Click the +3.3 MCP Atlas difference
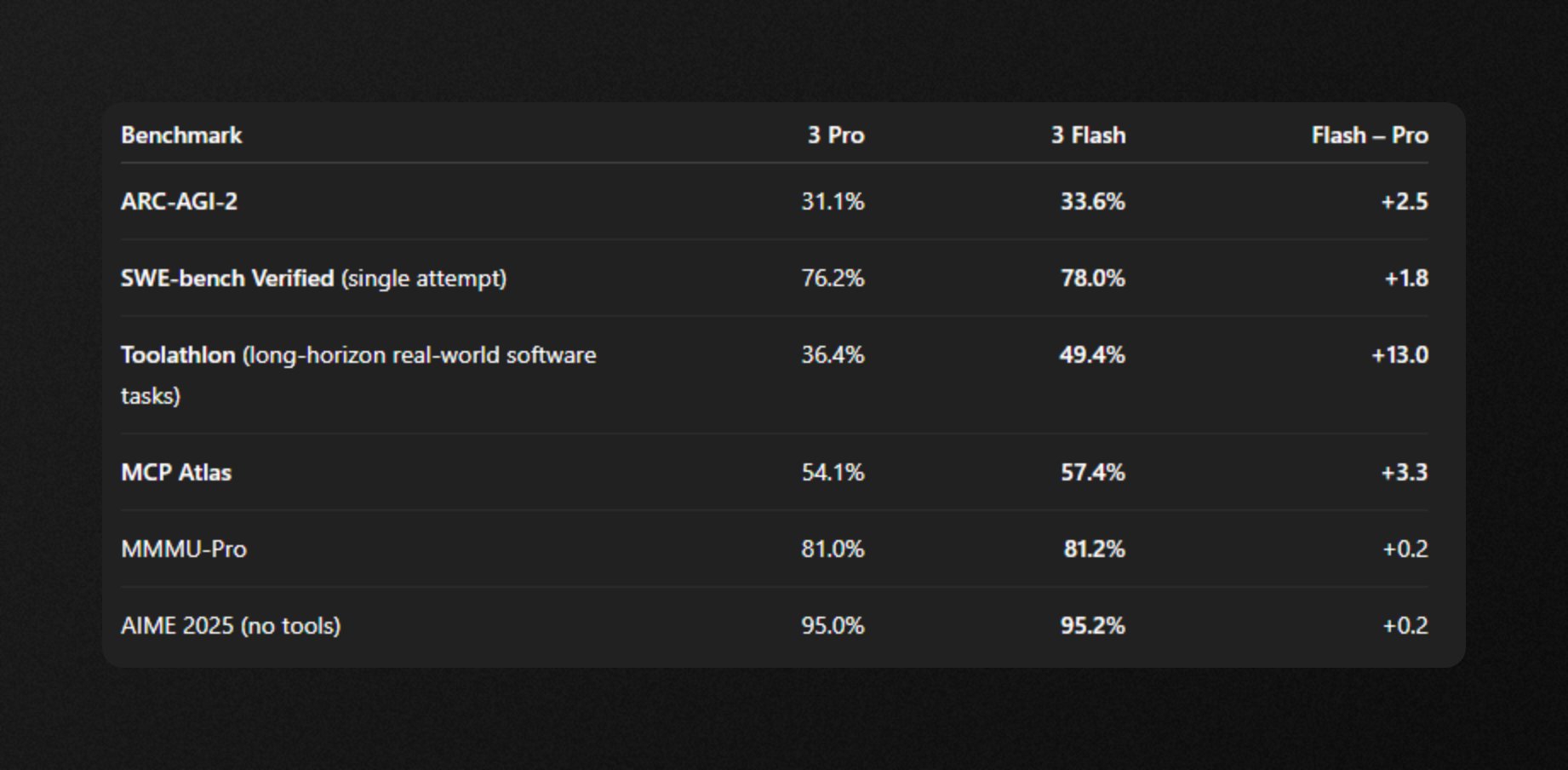 coord(1404,473)
